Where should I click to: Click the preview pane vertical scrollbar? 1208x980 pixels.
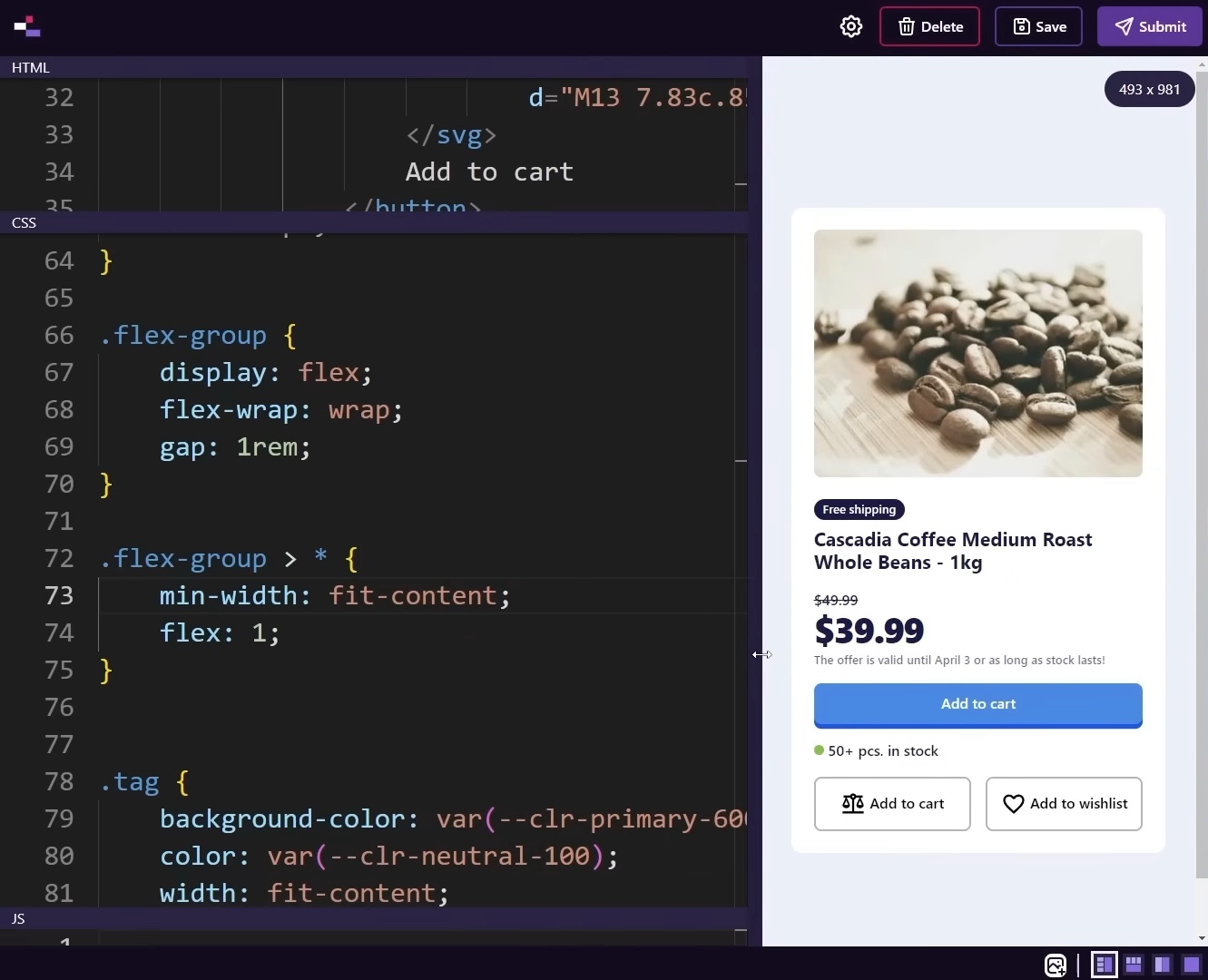[1202, 475]
